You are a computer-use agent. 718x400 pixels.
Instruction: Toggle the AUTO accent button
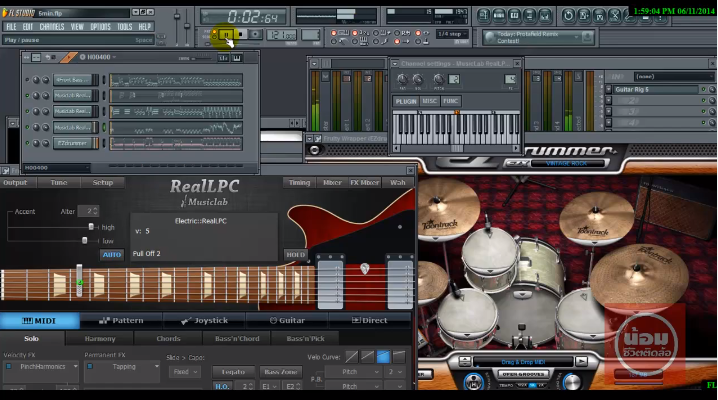pyautogui.click(x=112, y=254)
